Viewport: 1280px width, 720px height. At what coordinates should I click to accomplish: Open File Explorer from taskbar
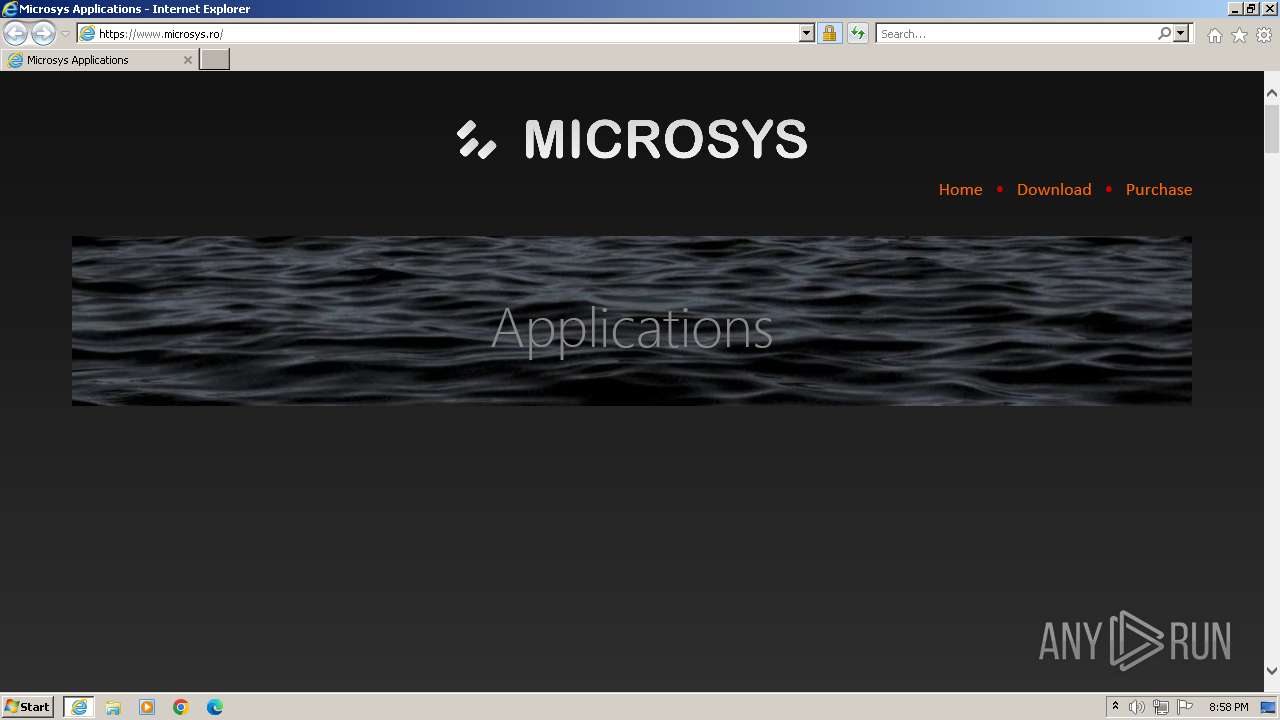coord(113,707)
